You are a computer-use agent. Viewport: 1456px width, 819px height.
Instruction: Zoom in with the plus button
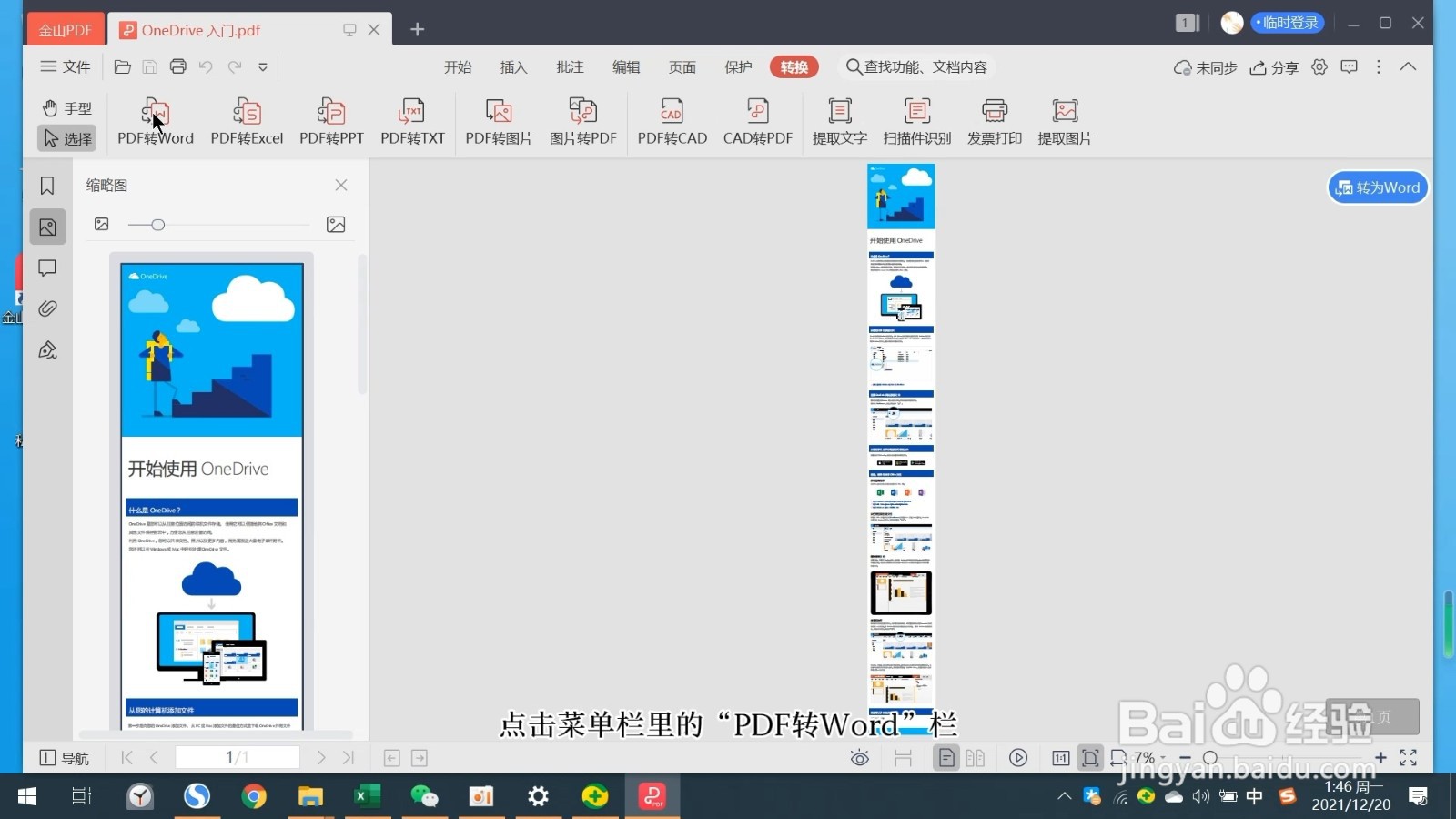[x=1380, y=757]
